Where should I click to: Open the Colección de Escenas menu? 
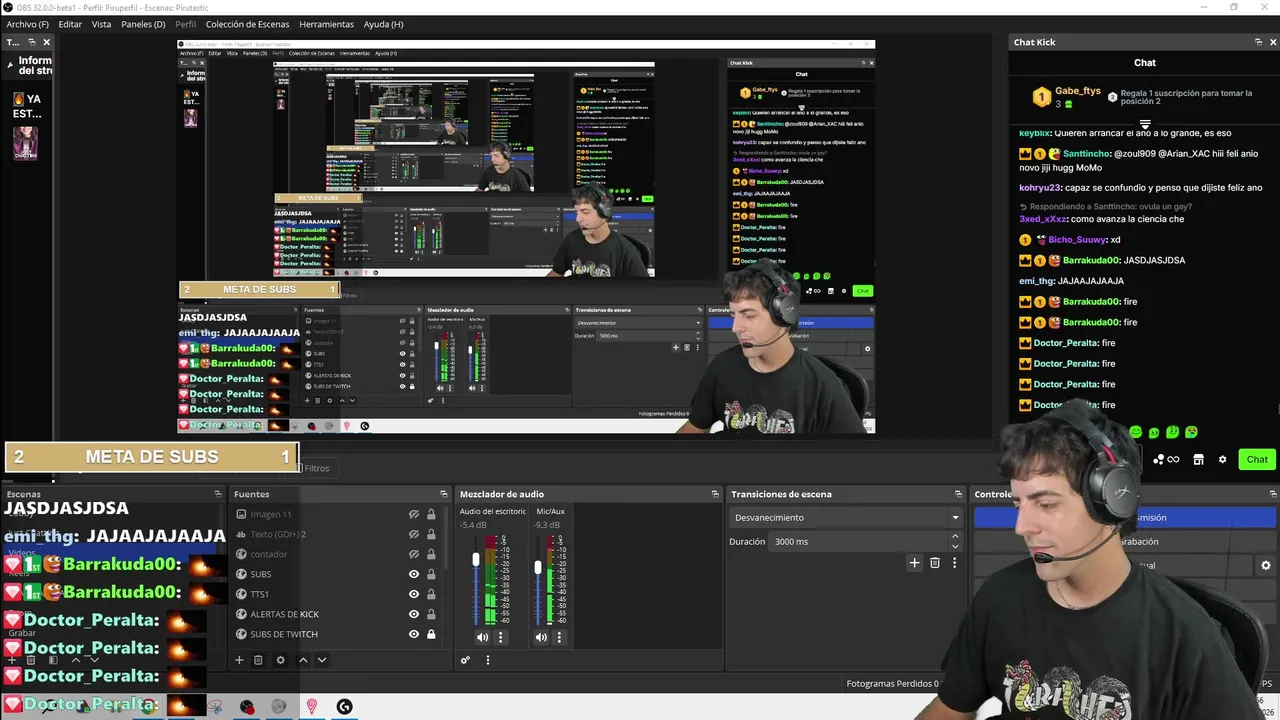coord(247,24)
